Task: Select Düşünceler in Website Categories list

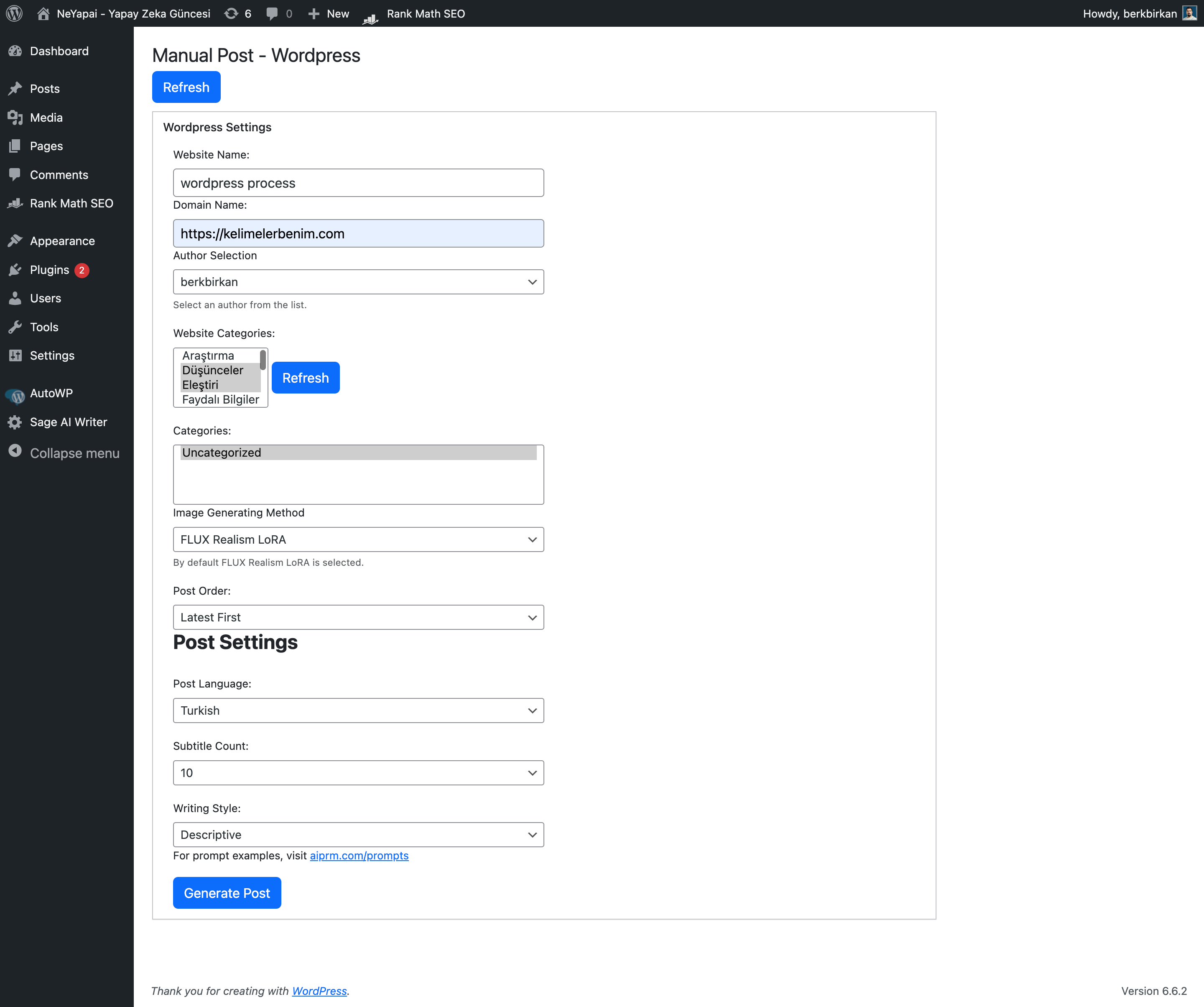Action: pos(220,371)
